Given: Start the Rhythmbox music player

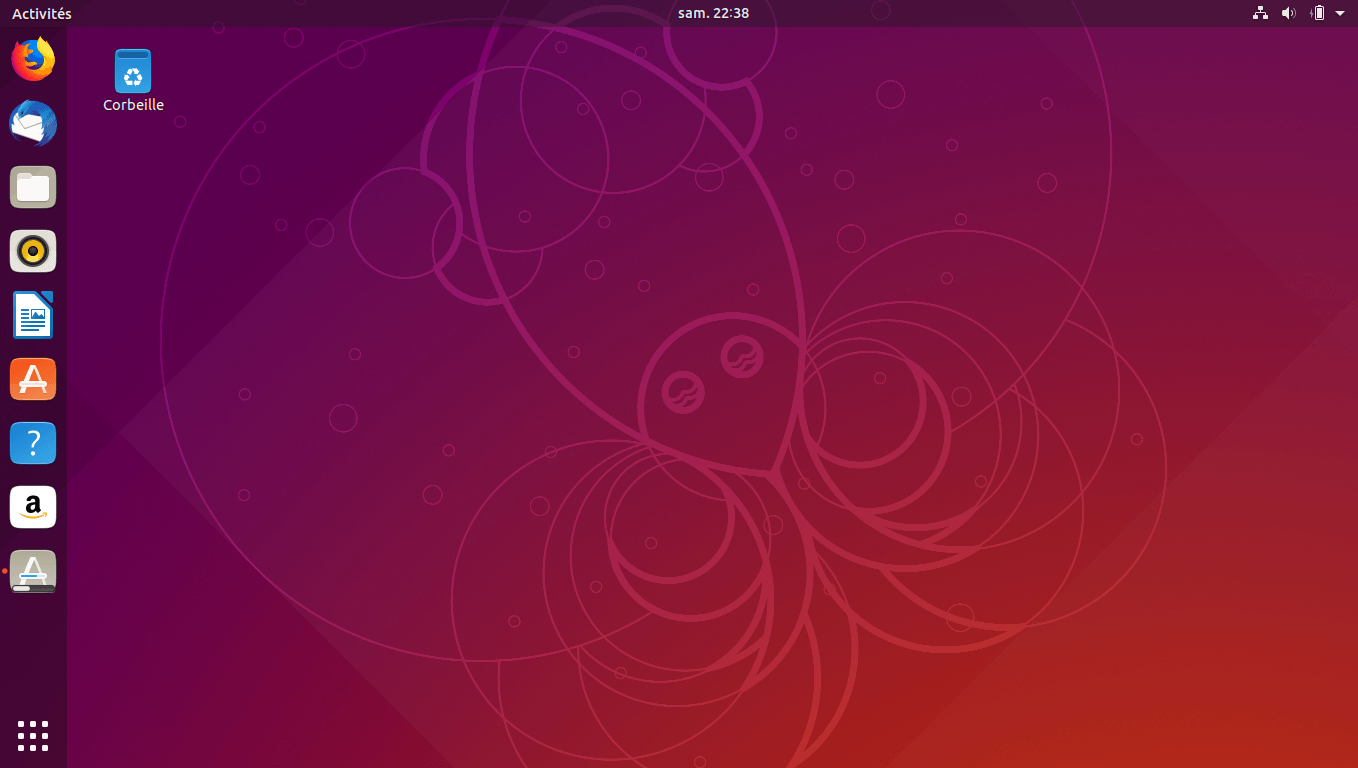Looking at the screenshot, I should [x=33, y=251].
